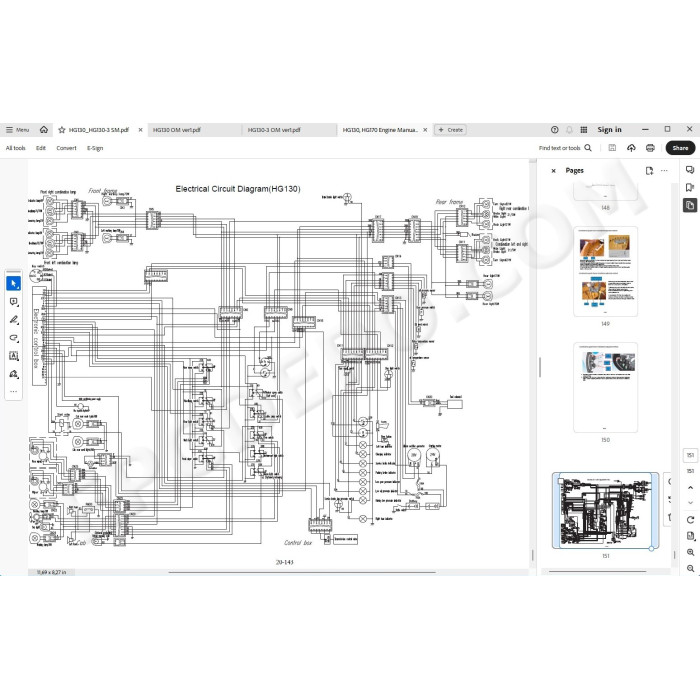
Task: Click the insert page icon in Pages panel
Action: pos(649,171)
